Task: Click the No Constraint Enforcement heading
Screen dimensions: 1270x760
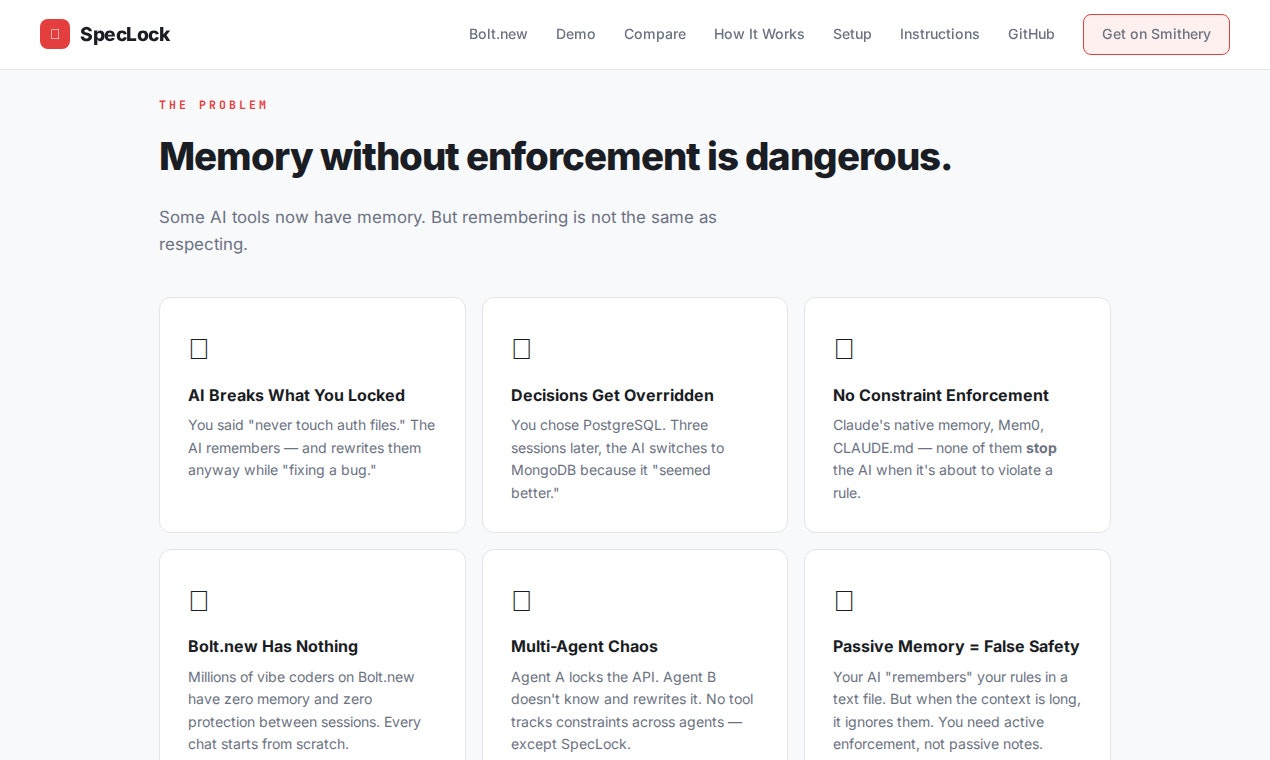Action: (941, 395)
